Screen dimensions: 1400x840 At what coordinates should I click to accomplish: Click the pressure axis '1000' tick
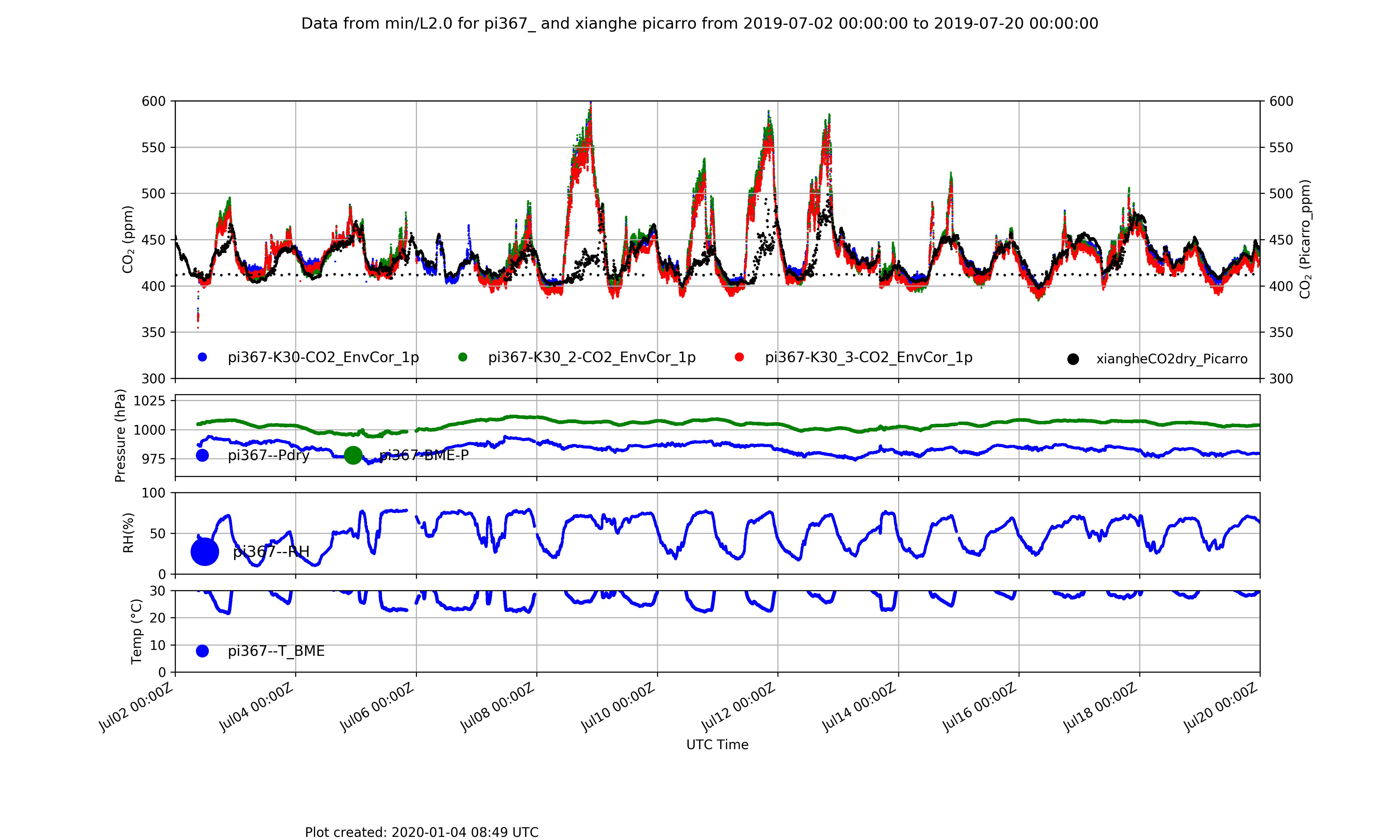149,430
